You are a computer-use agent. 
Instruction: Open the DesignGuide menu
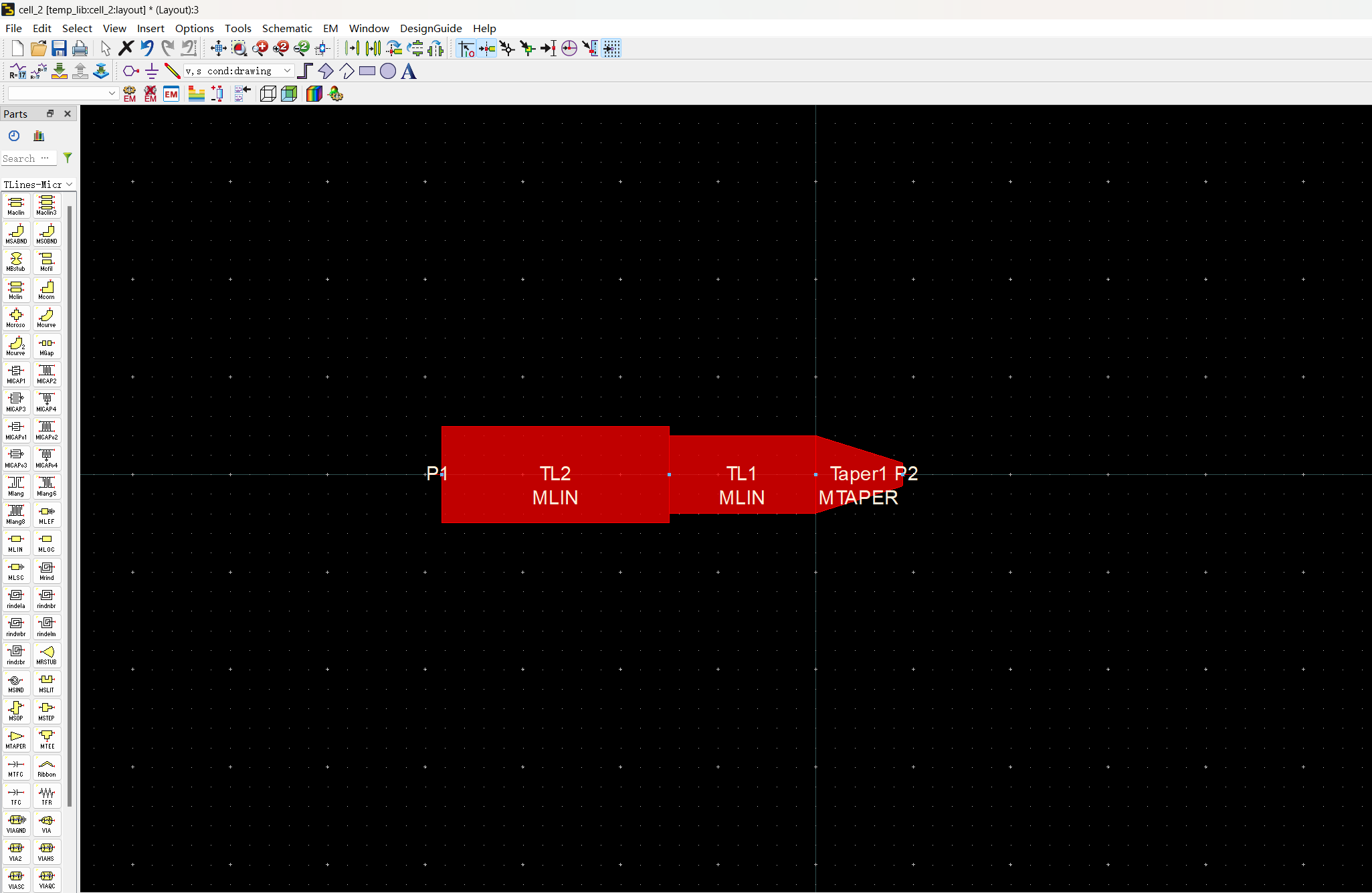click(x=431, y=28)
